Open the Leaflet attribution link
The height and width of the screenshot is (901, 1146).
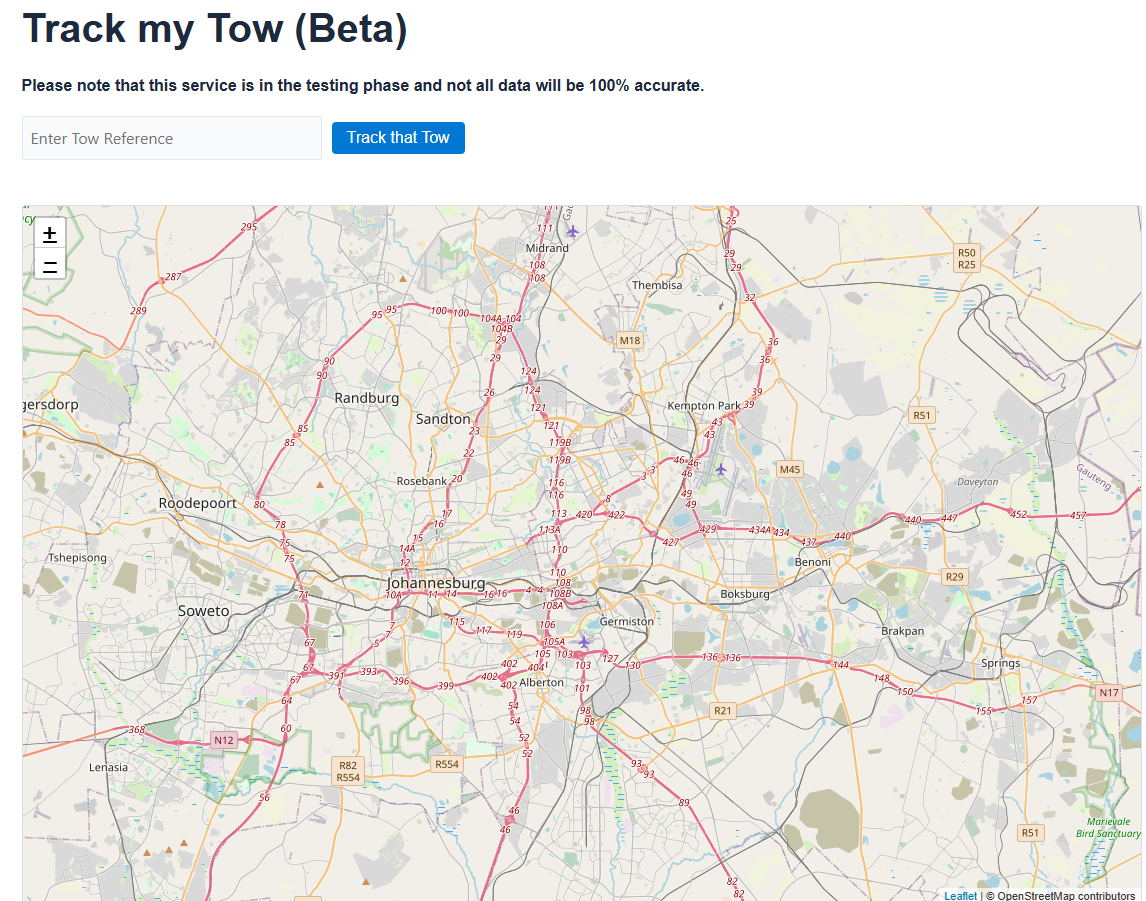(960, 896)
